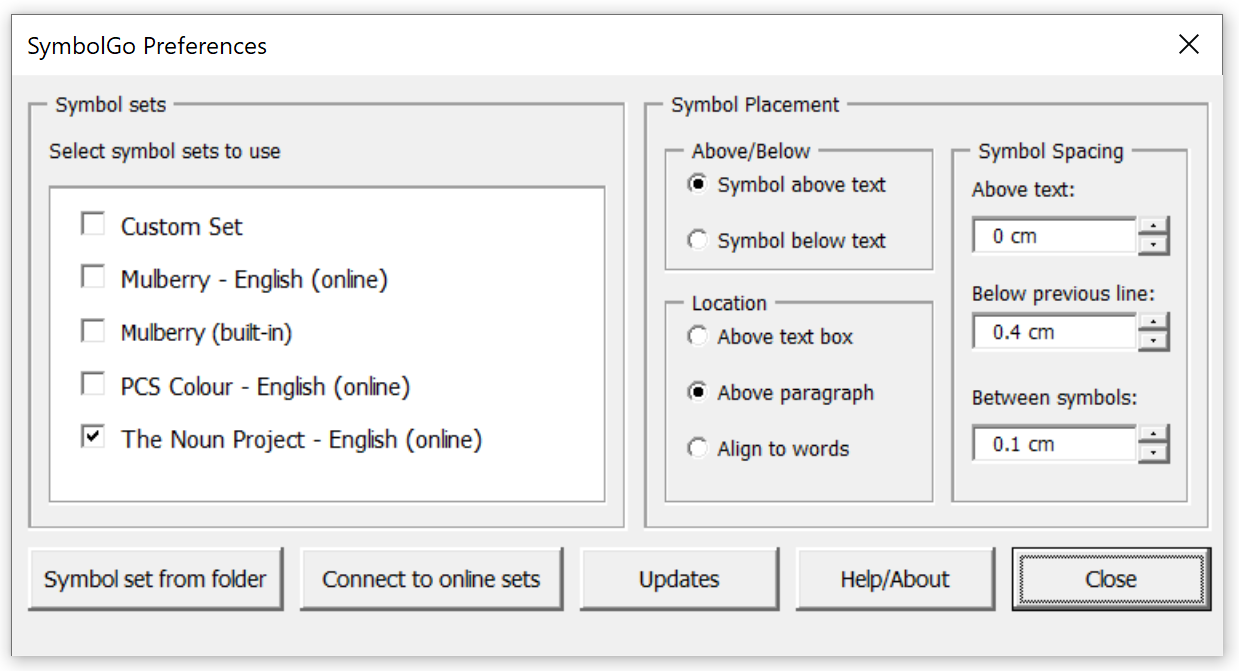1239x671 pixels.
Task: Choose Align to words option
Action: point(698,449)
